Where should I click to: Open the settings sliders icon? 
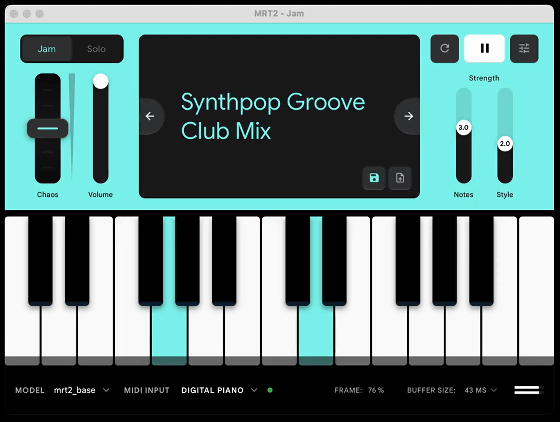(x=524, y=49)
